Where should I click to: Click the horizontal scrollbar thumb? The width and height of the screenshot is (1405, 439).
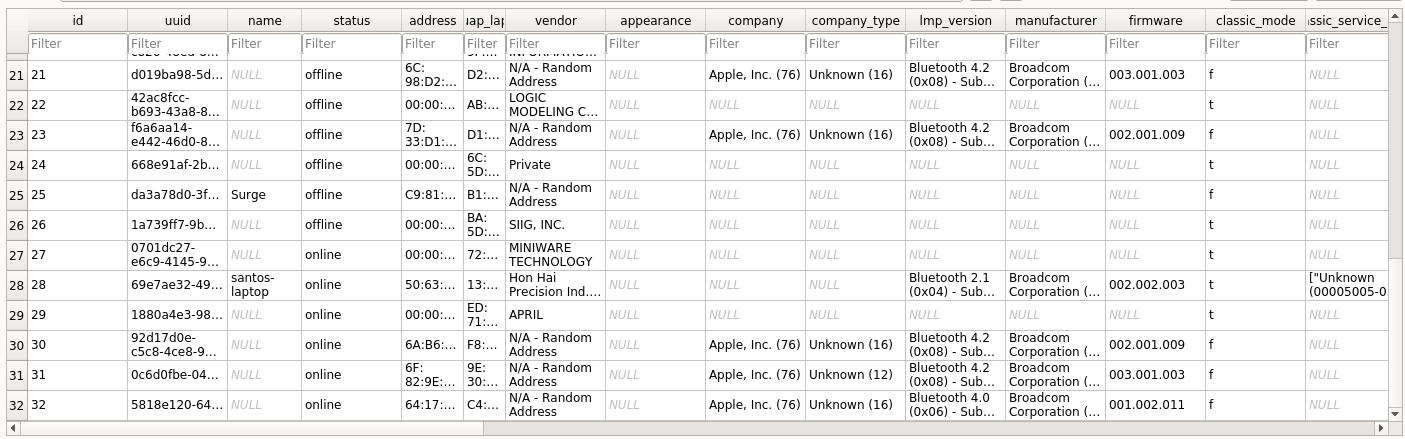pyautogui.click(x=251, y=428)
